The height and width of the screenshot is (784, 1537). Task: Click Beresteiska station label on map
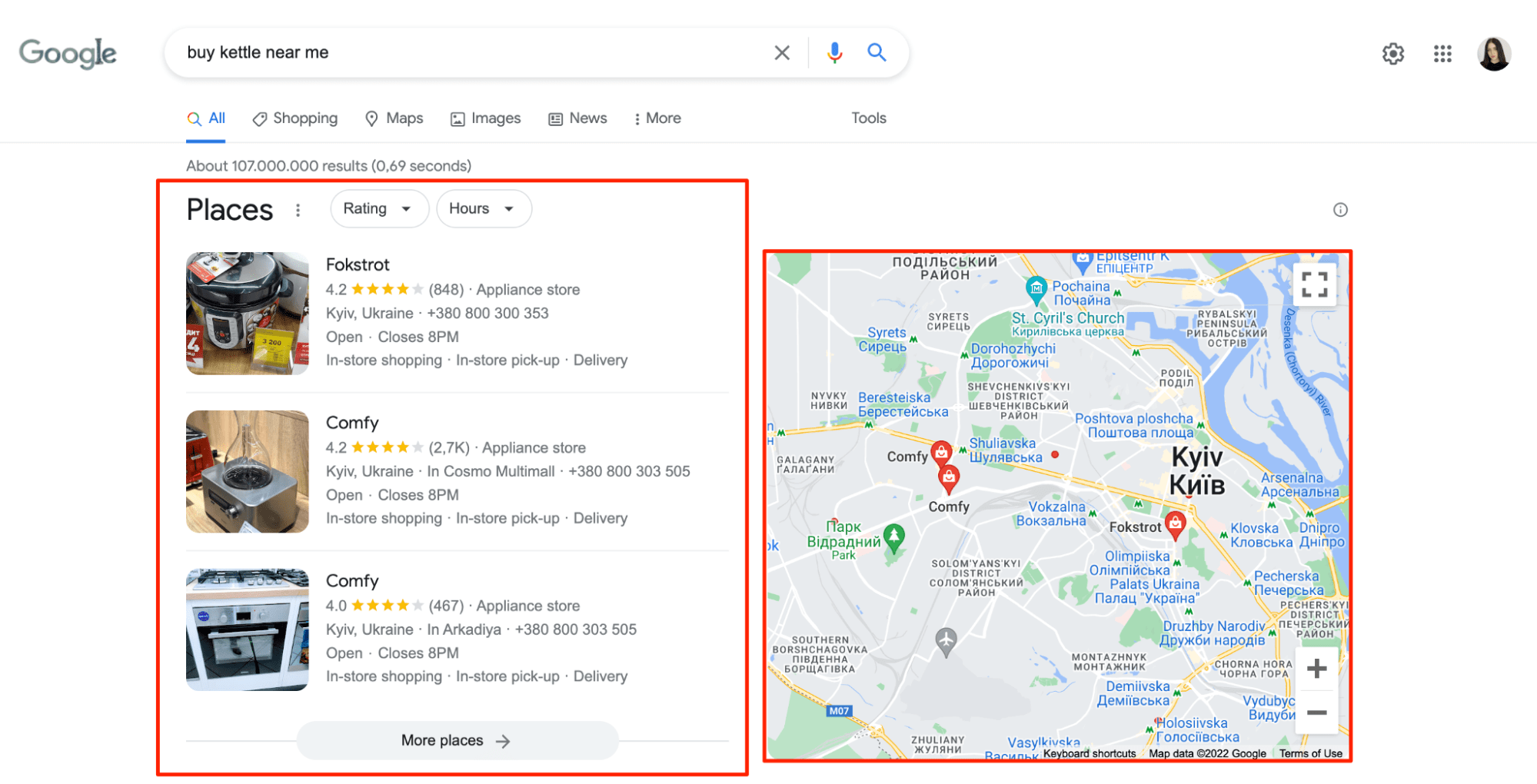[x=903, y=404]
